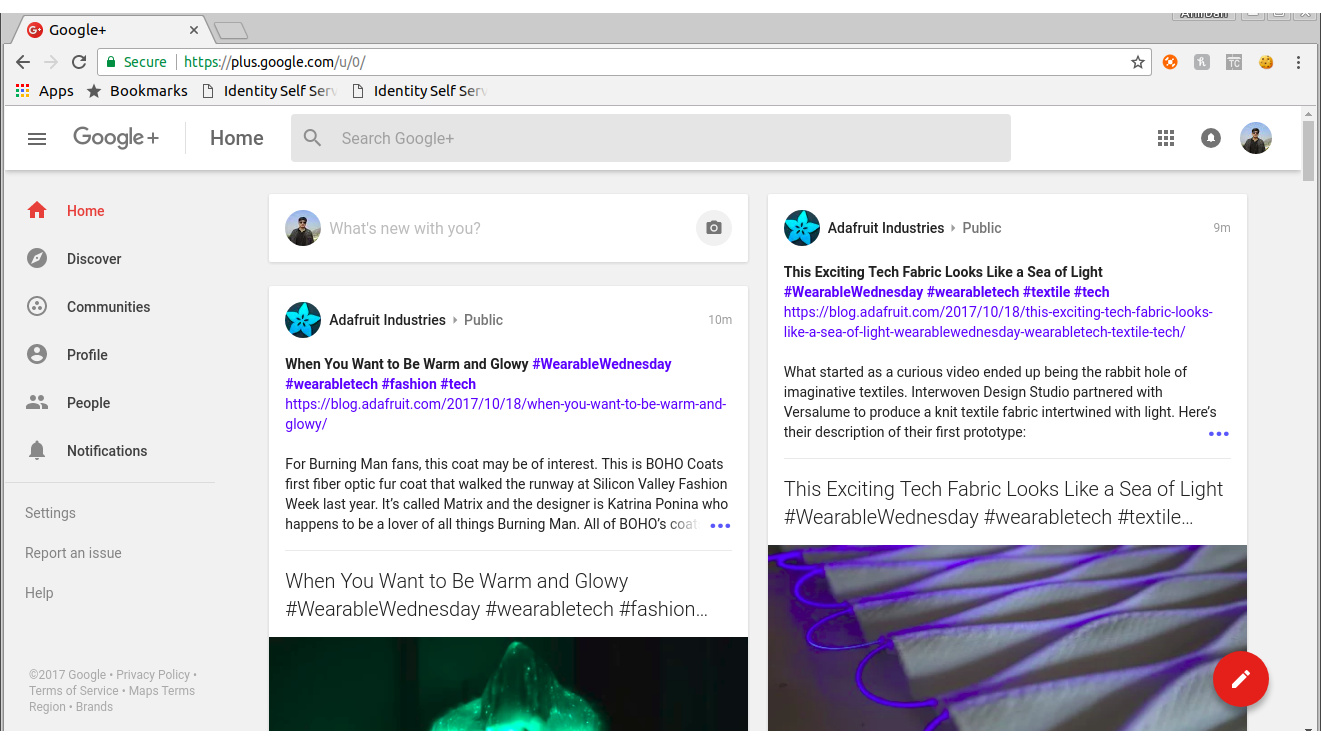Click the red compose pencil button

(1241, 680)
